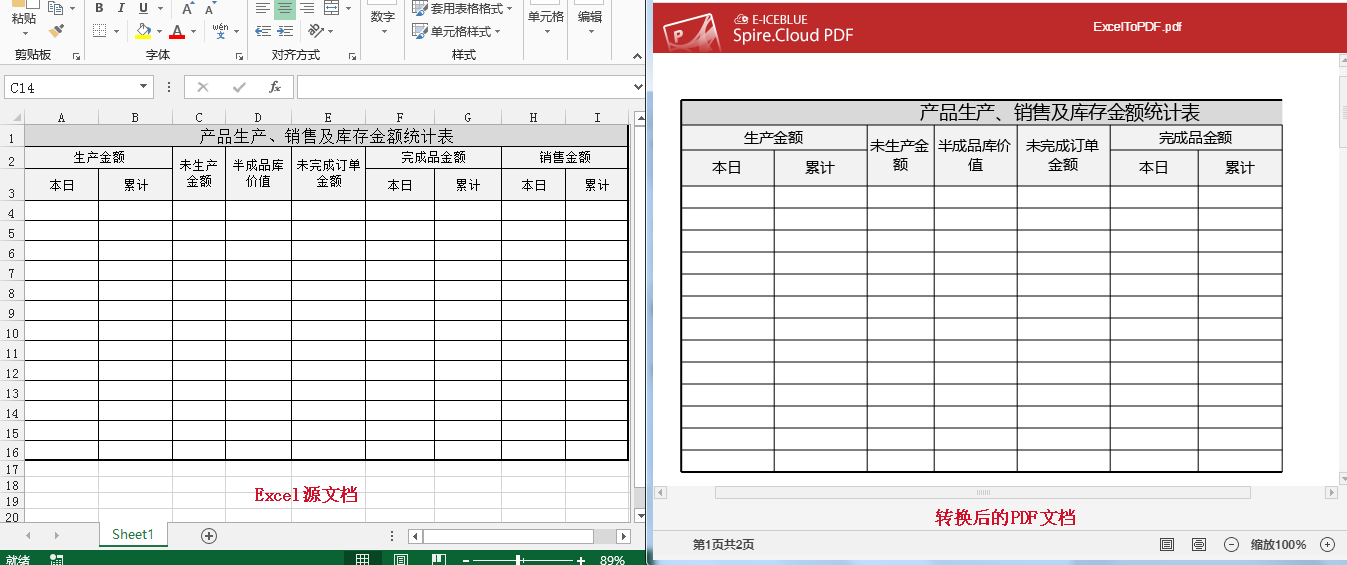
Task: Open underline style dropdown arrow
Action: [159, 8]
